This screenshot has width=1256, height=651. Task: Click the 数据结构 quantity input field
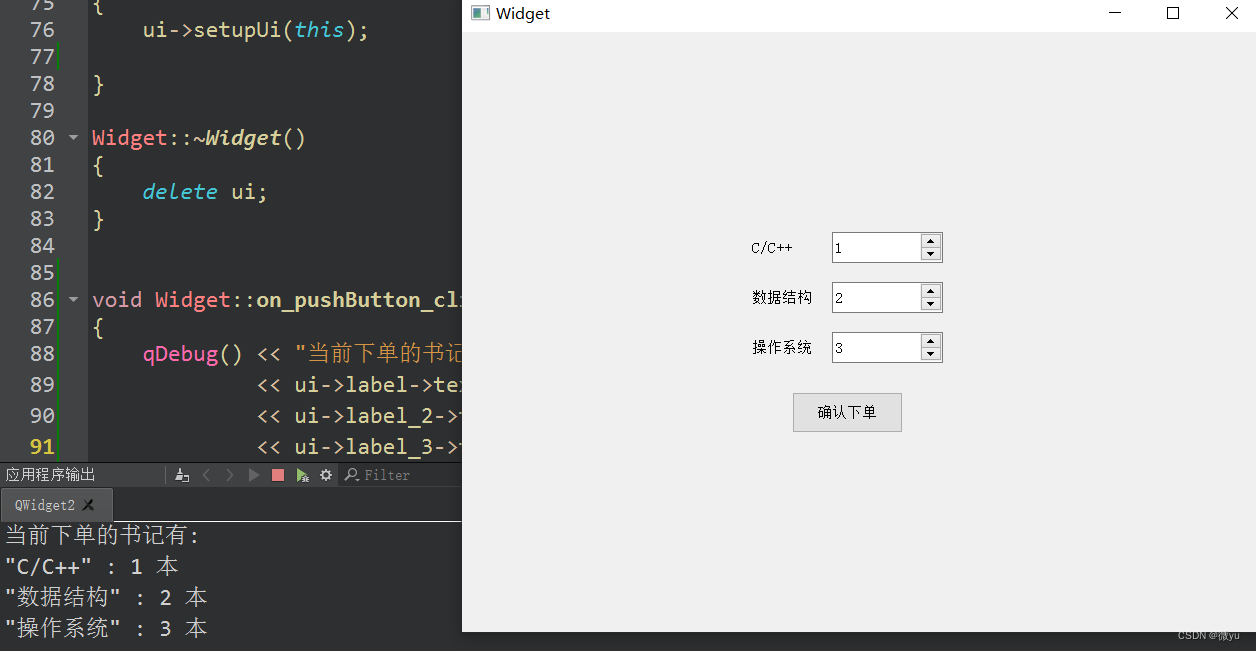876,298
